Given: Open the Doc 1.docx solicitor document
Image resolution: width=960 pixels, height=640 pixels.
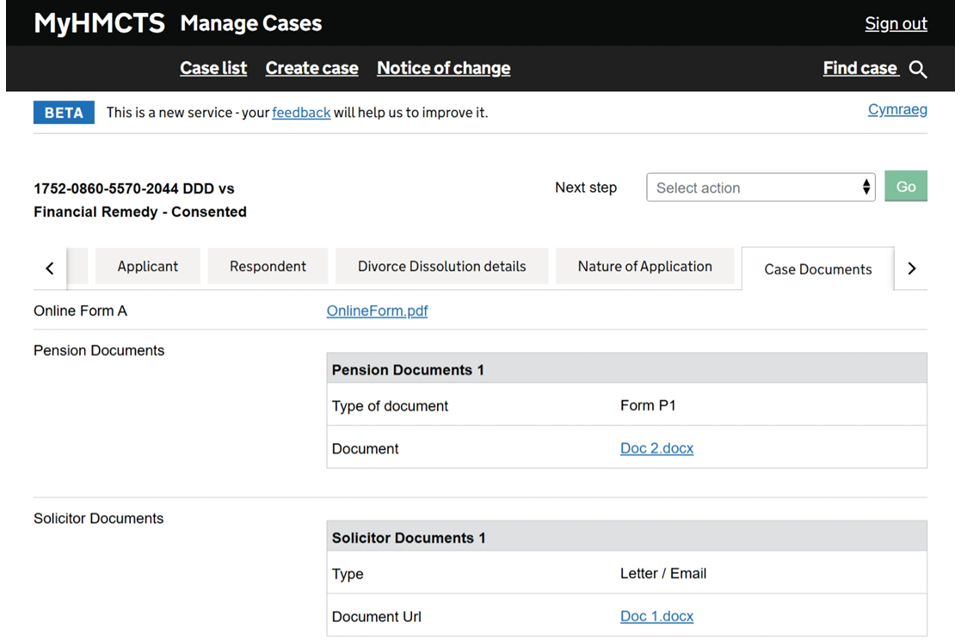Looking at the screenshot, I should coord(656,616).
